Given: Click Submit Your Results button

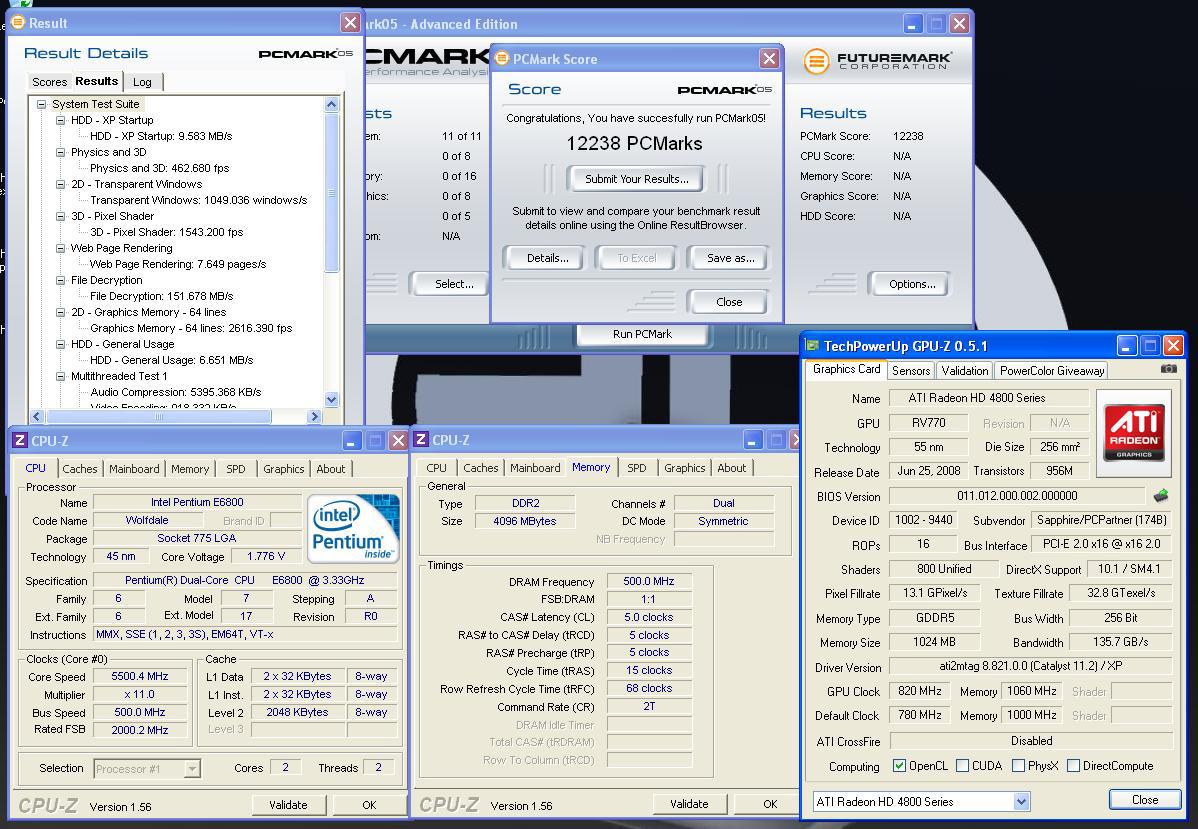Looking at the screenshot, I should [636, 179].
